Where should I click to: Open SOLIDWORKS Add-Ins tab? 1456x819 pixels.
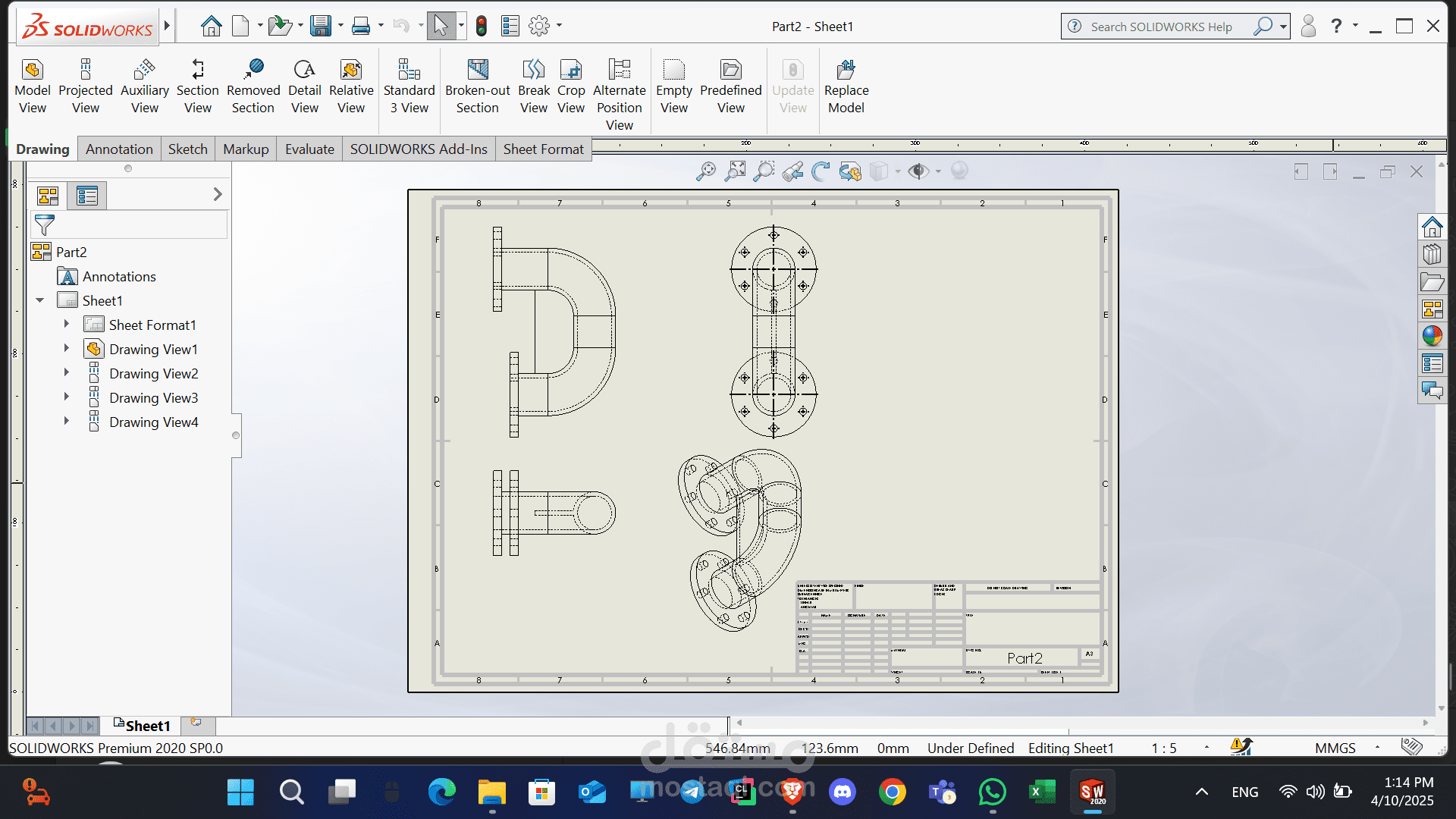pyautogui.click(x=419, y=149)
